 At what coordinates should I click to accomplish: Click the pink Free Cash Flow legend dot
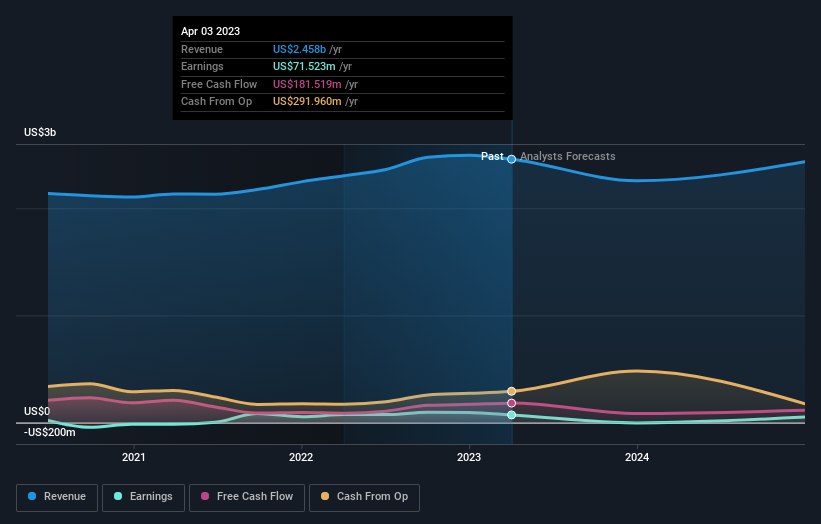coord(205,496)
